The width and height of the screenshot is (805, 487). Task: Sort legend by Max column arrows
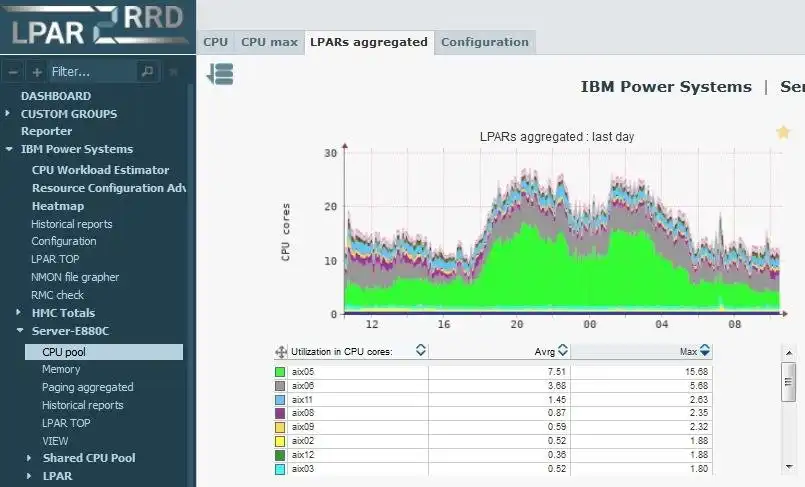705,350
